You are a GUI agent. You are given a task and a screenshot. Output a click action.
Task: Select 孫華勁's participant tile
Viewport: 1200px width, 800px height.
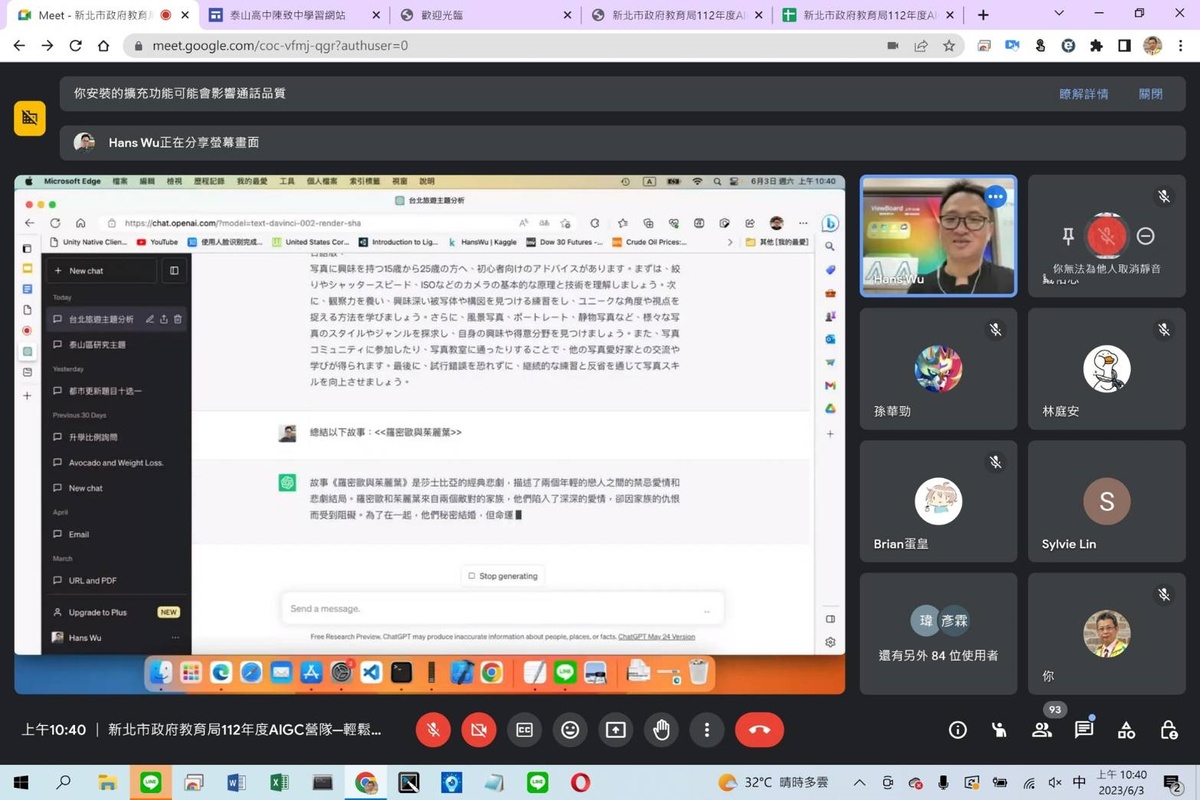938,369
